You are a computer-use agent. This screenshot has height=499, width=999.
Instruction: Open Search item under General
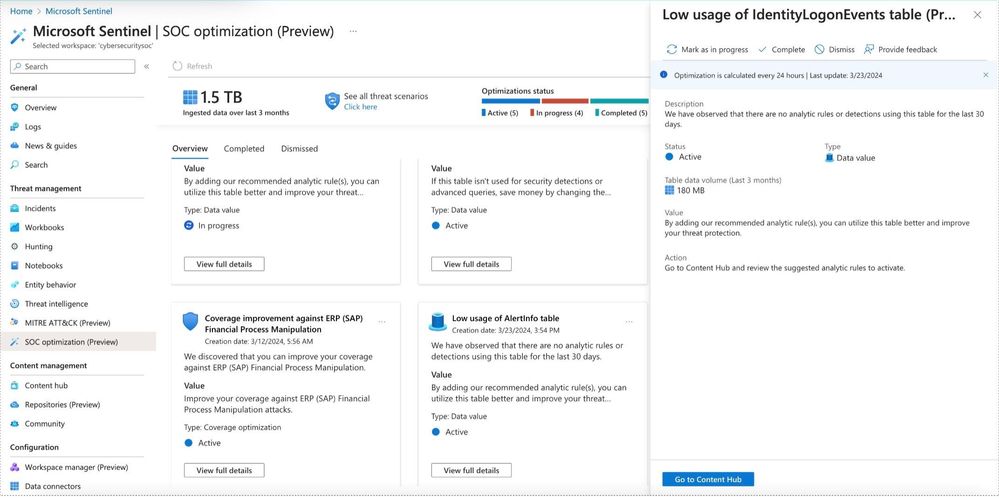tap(36, 165)
